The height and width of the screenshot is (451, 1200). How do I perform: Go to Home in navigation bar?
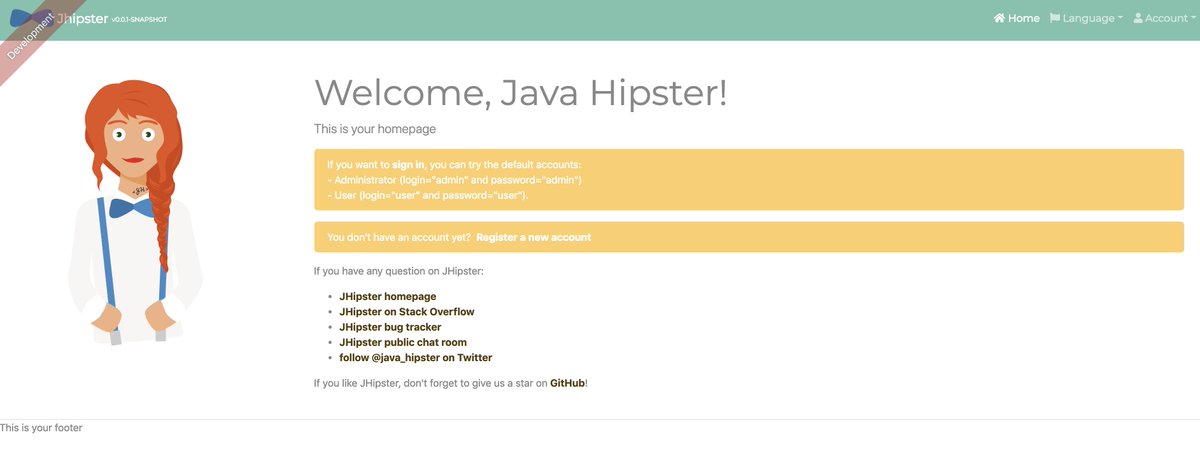point(1016,18)
